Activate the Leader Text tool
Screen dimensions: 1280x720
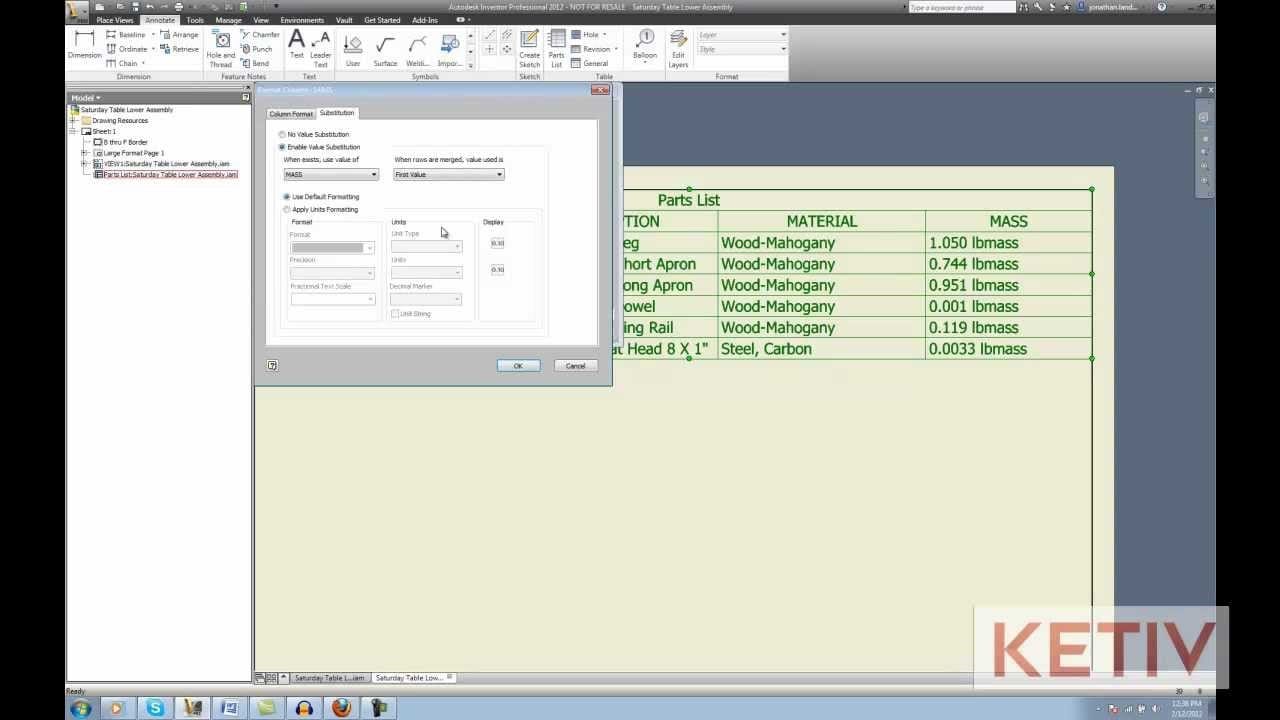(320, 49)
